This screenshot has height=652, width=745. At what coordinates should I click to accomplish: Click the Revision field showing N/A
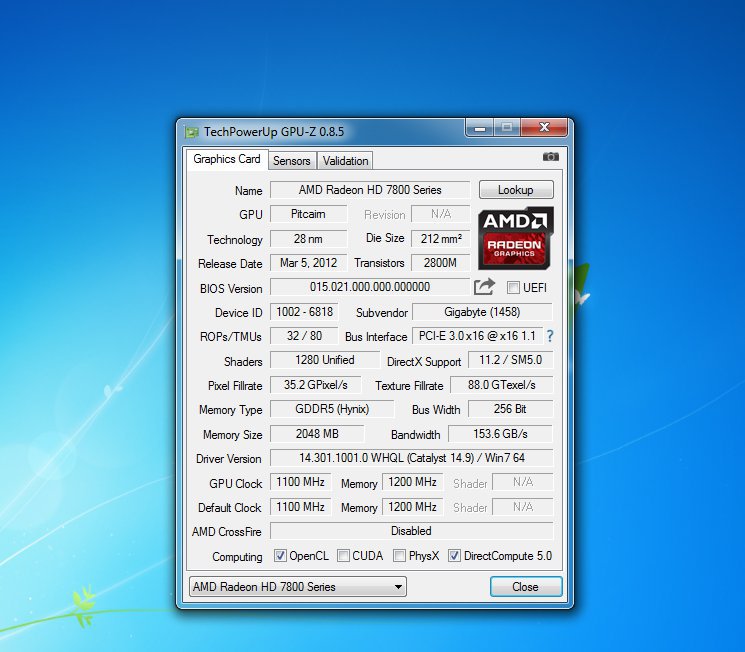pos(440,214)
